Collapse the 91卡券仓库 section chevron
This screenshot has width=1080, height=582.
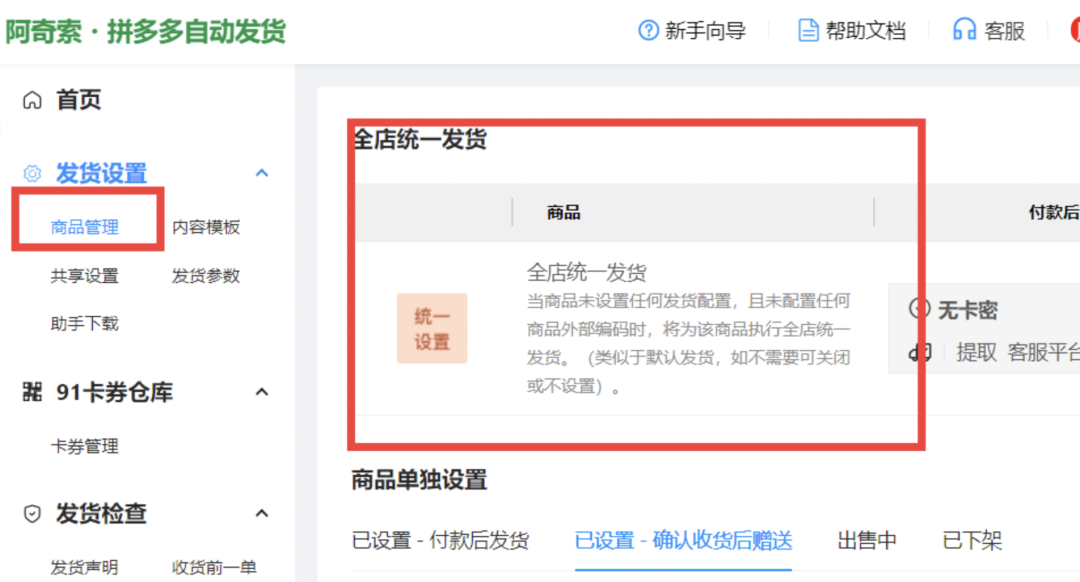[262, 392]
